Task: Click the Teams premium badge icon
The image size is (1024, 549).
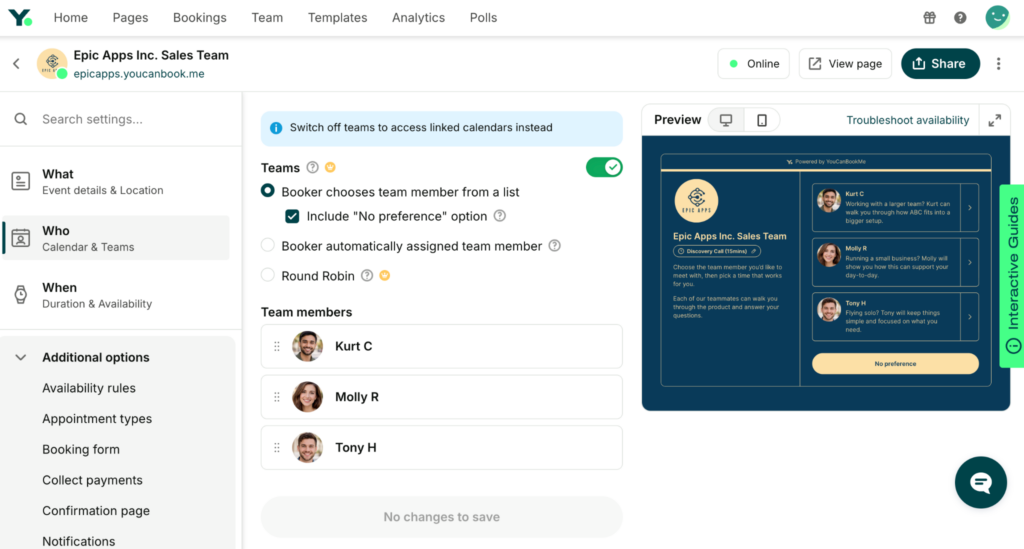Action: [x=330, y=168]
